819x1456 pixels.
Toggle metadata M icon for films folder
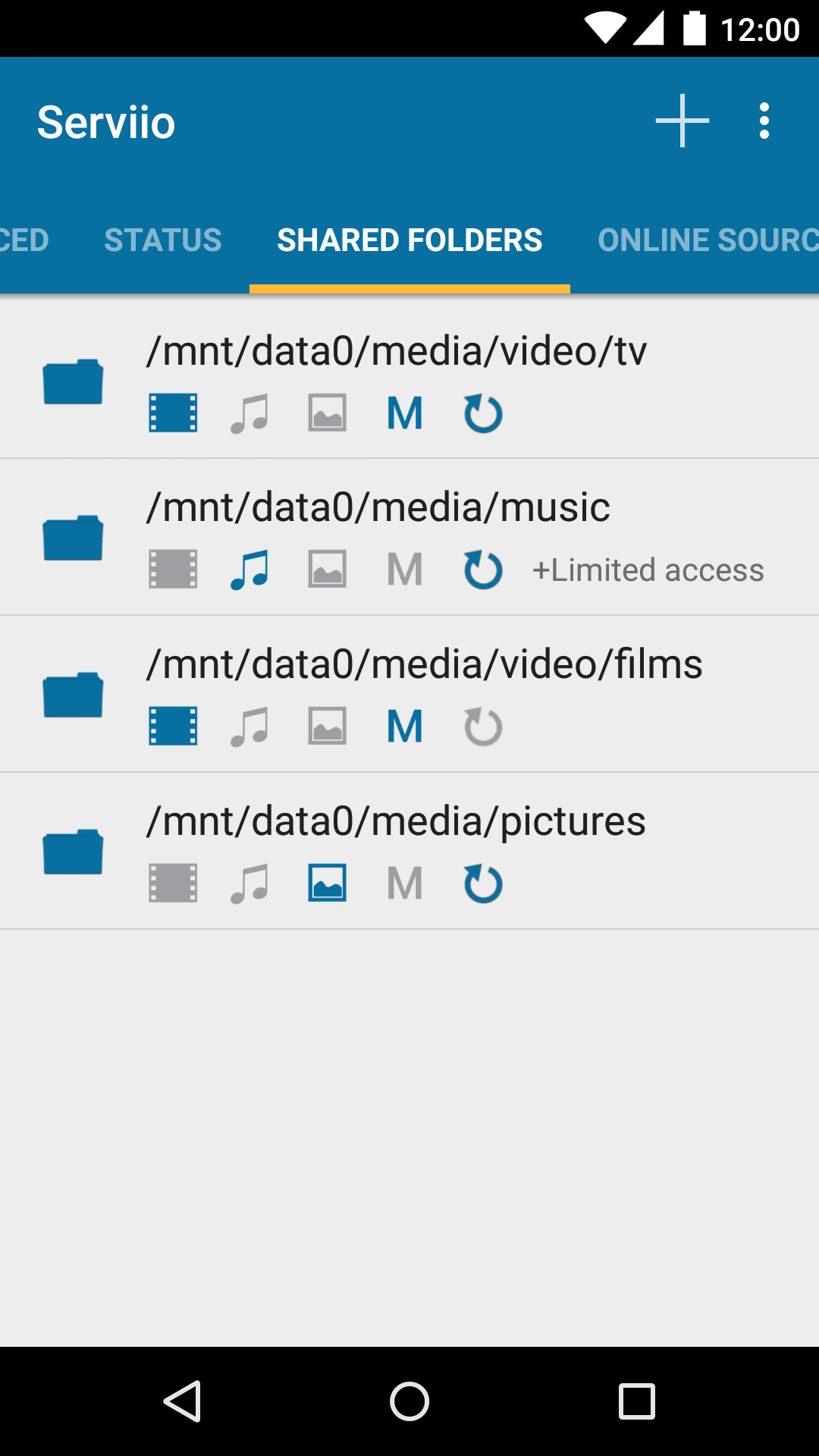tap(405, 727)
